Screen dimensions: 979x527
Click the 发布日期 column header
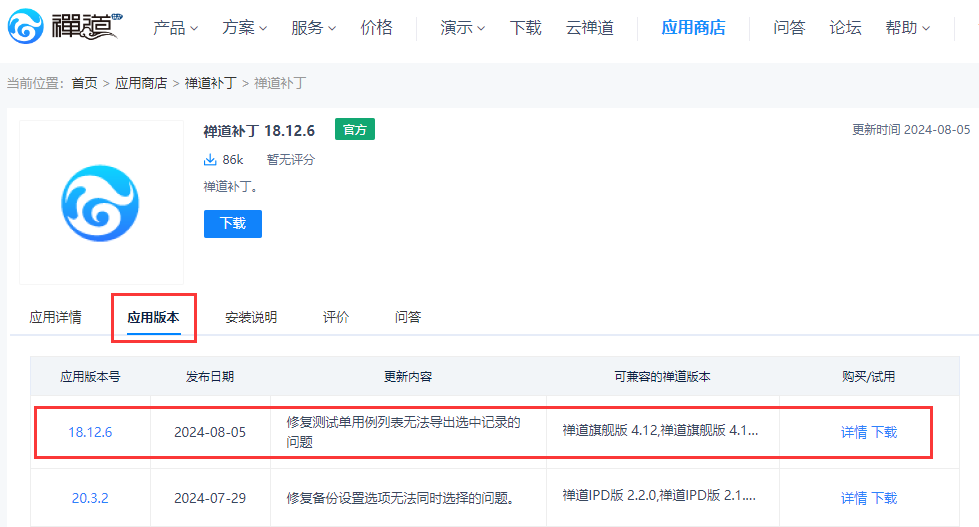click(x=210, y=377)
